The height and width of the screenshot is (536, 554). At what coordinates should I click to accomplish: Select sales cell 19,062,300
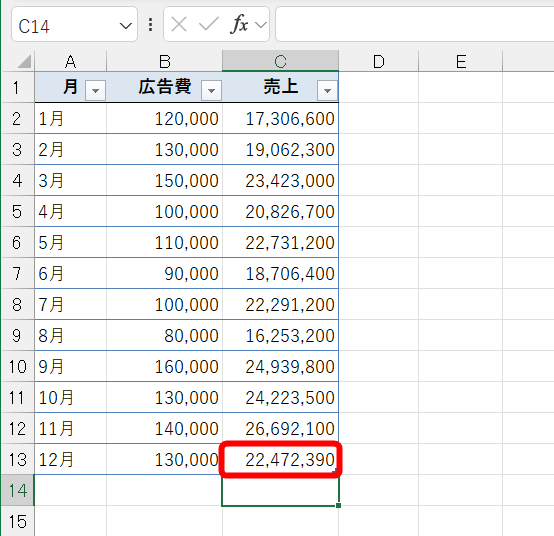[281, 149]
